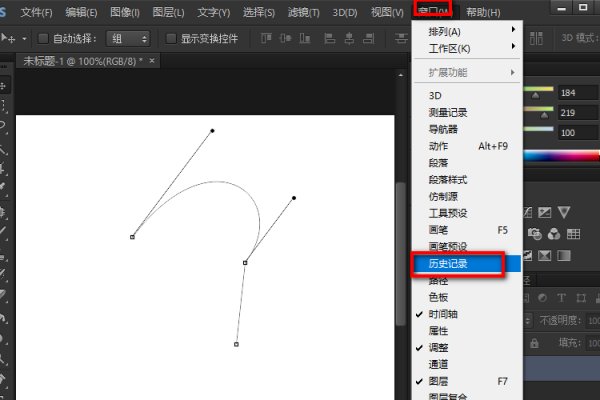Add a Channel Mixer adjustment (three circles)
Viewport: 600px width, 400px height.
click(554, 233)
